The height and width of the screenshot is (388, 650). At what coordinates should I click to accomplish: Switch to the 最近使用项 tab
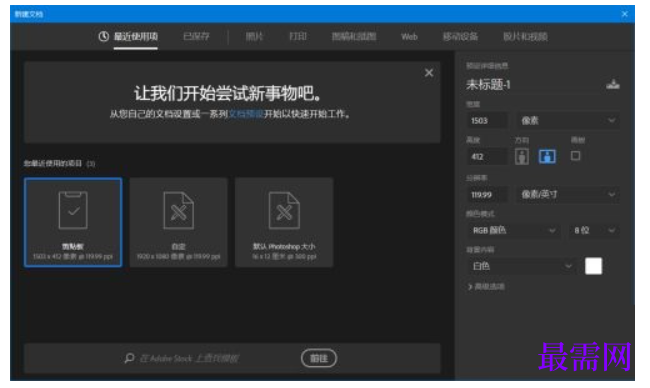tap(136, 37)
